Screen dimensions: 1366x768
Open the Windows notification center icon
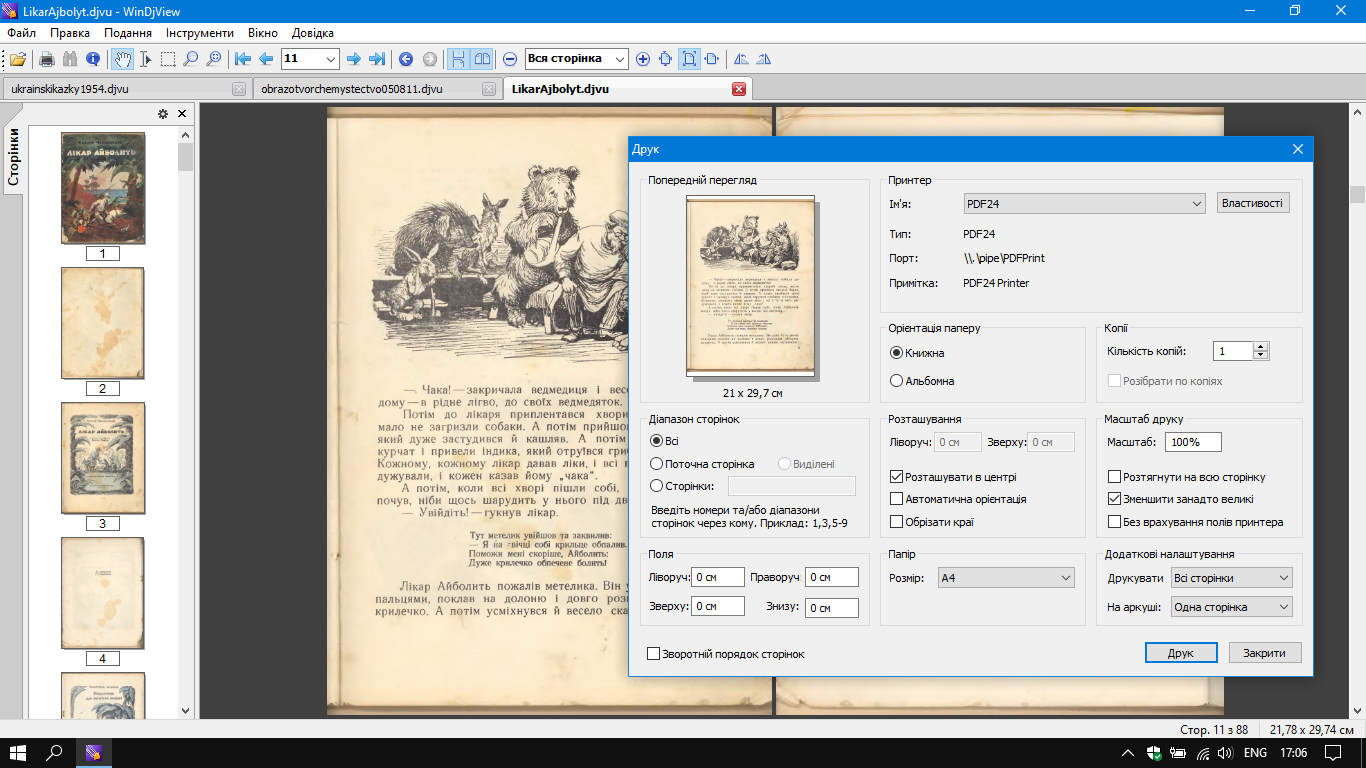tap(1333, 753)
